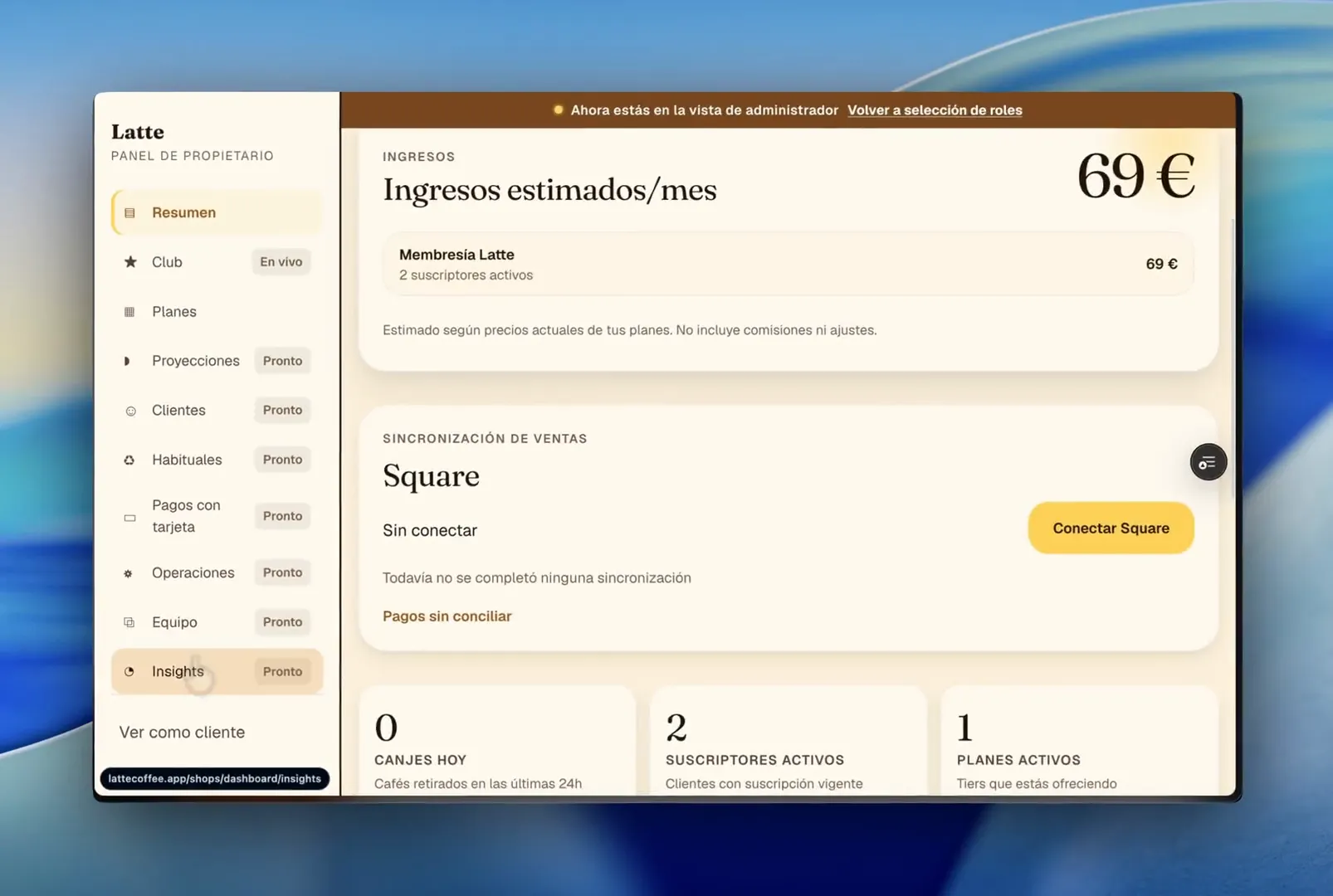The width and height of the screenshot is (1333, 896).
Task: Click the Planes activos stat card
Action: pos(1079,741)
